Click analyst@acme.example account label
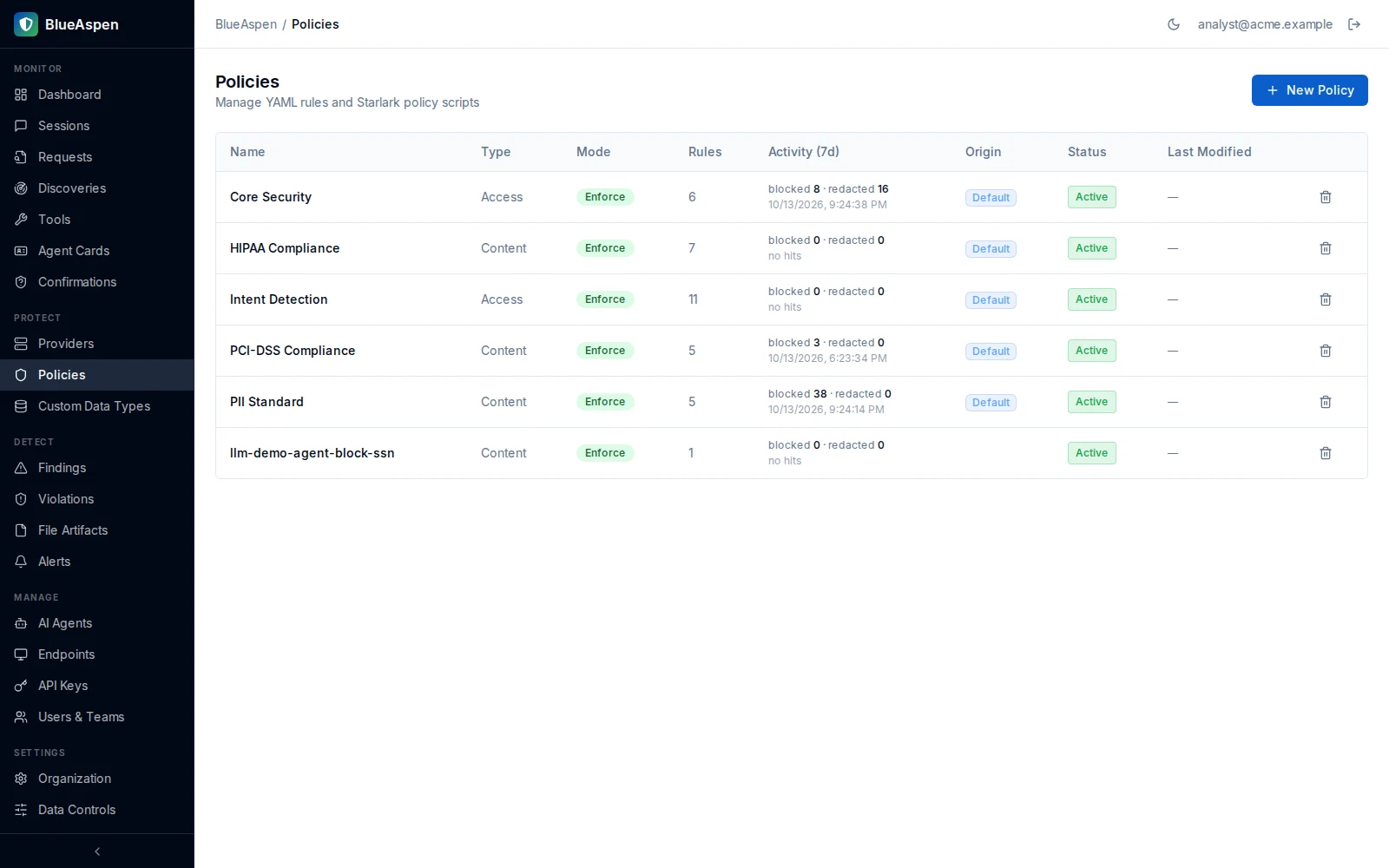 coord(1265,24)
